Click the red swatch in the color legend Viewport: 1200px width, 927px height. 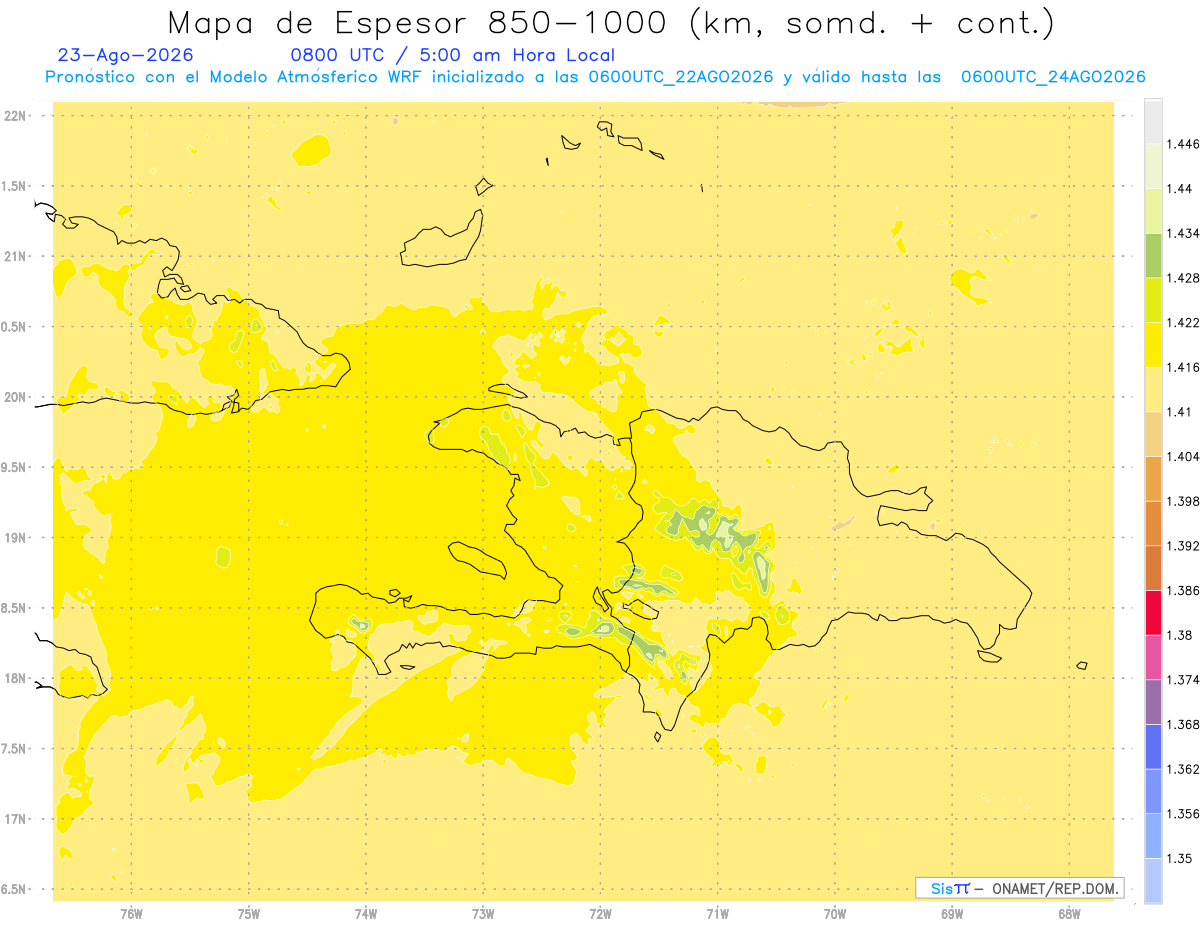(1153, 612)
